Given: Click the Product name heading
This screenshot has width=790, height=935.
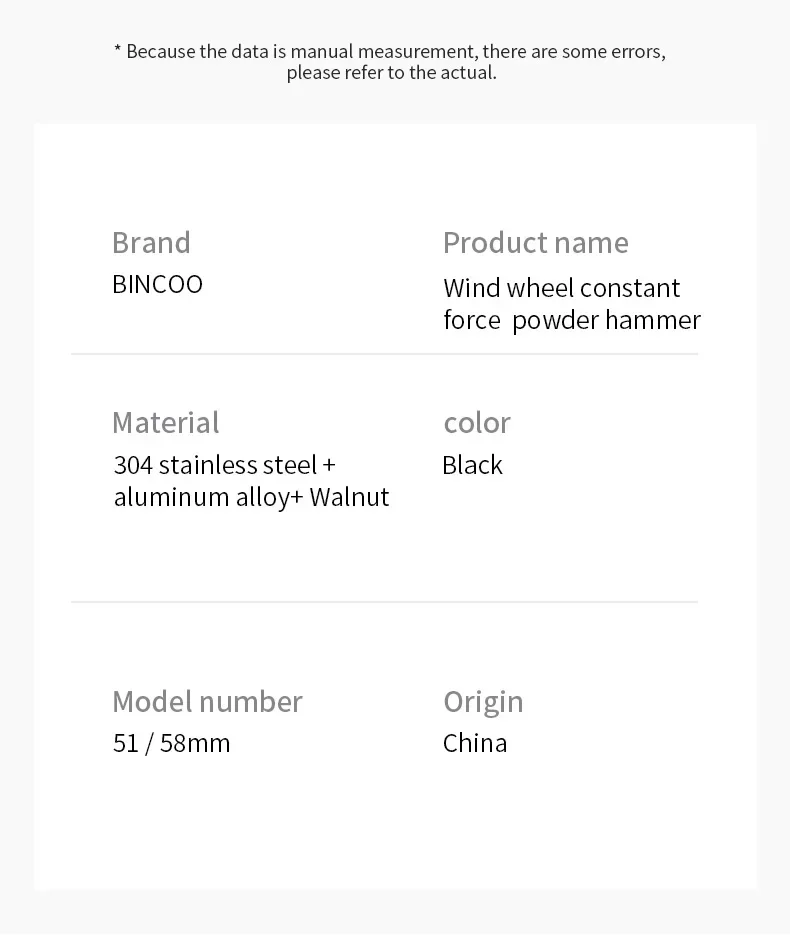Looking at the screenshot, I should point(535,243).
